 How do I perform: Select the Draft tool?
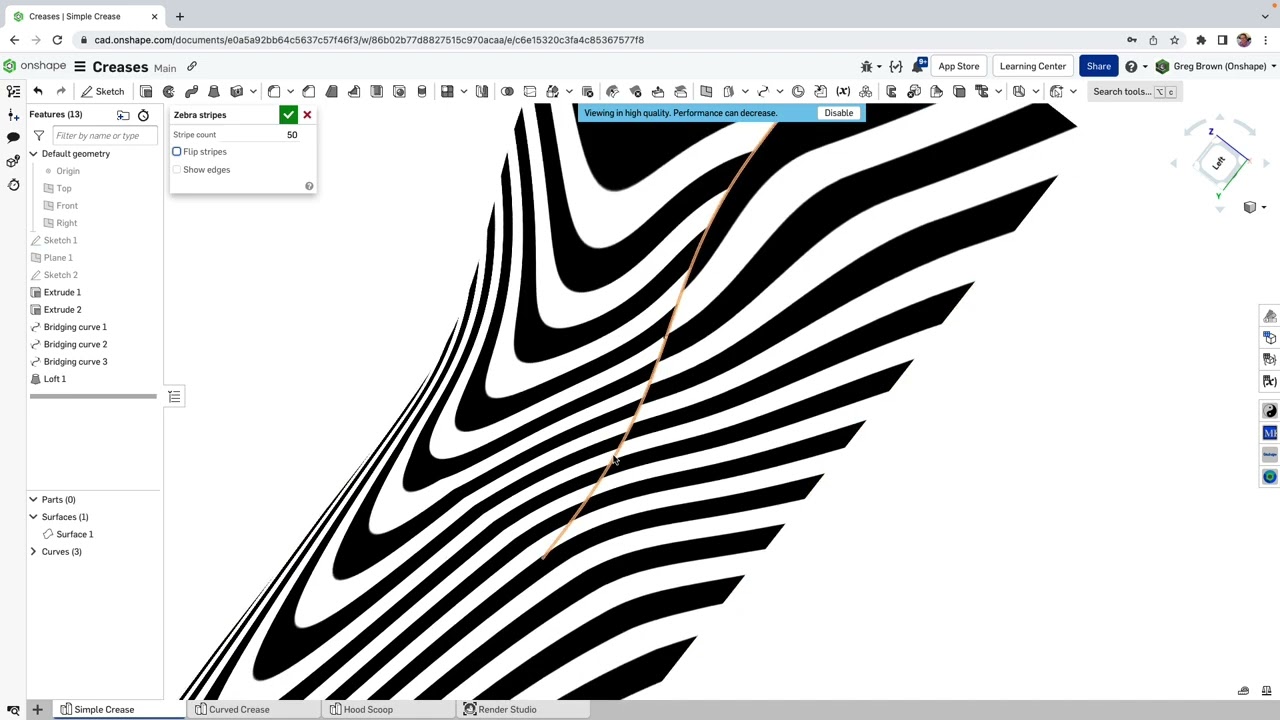(332, 91)
